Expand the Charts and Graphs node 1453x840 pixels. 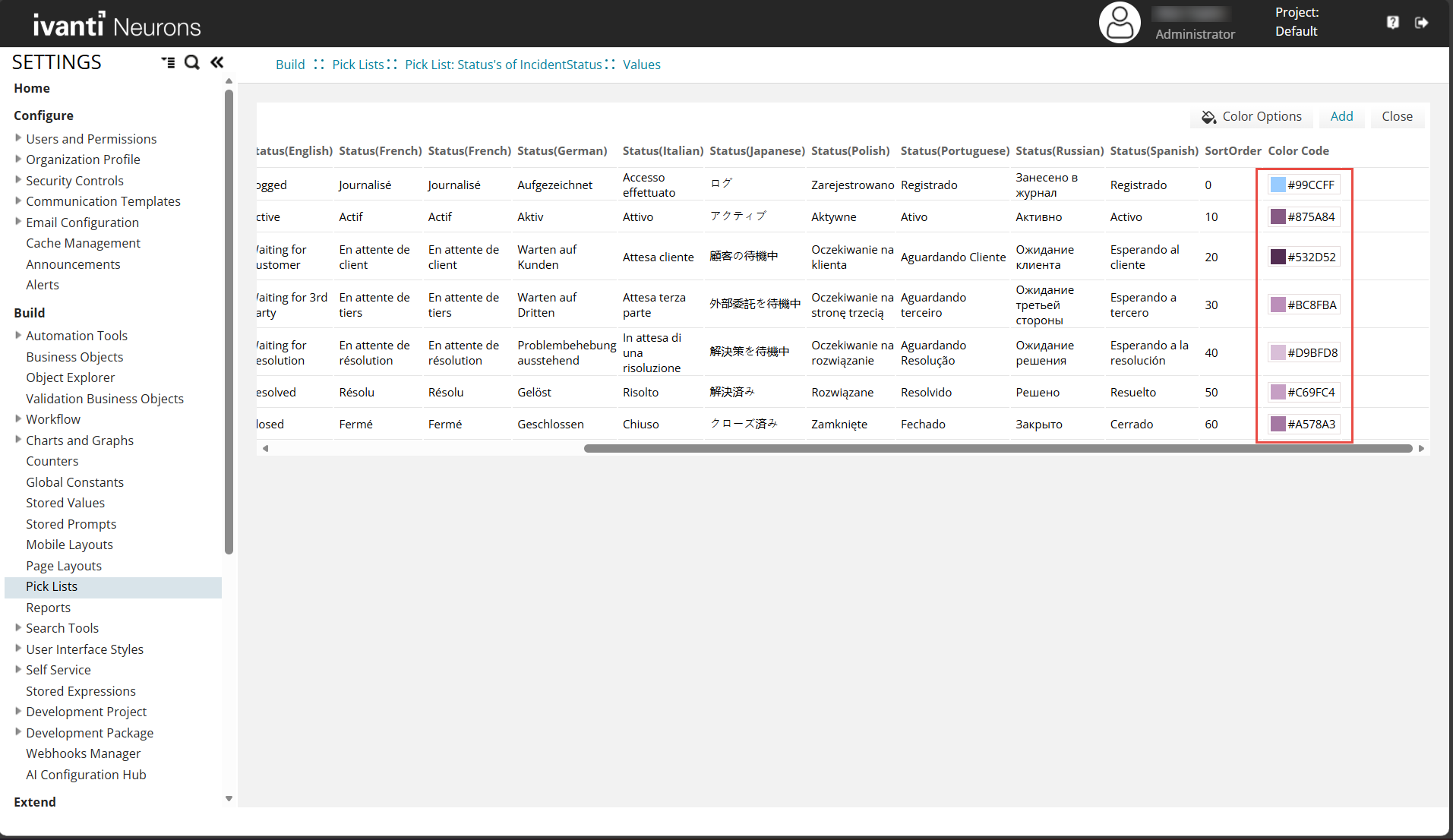18,440
